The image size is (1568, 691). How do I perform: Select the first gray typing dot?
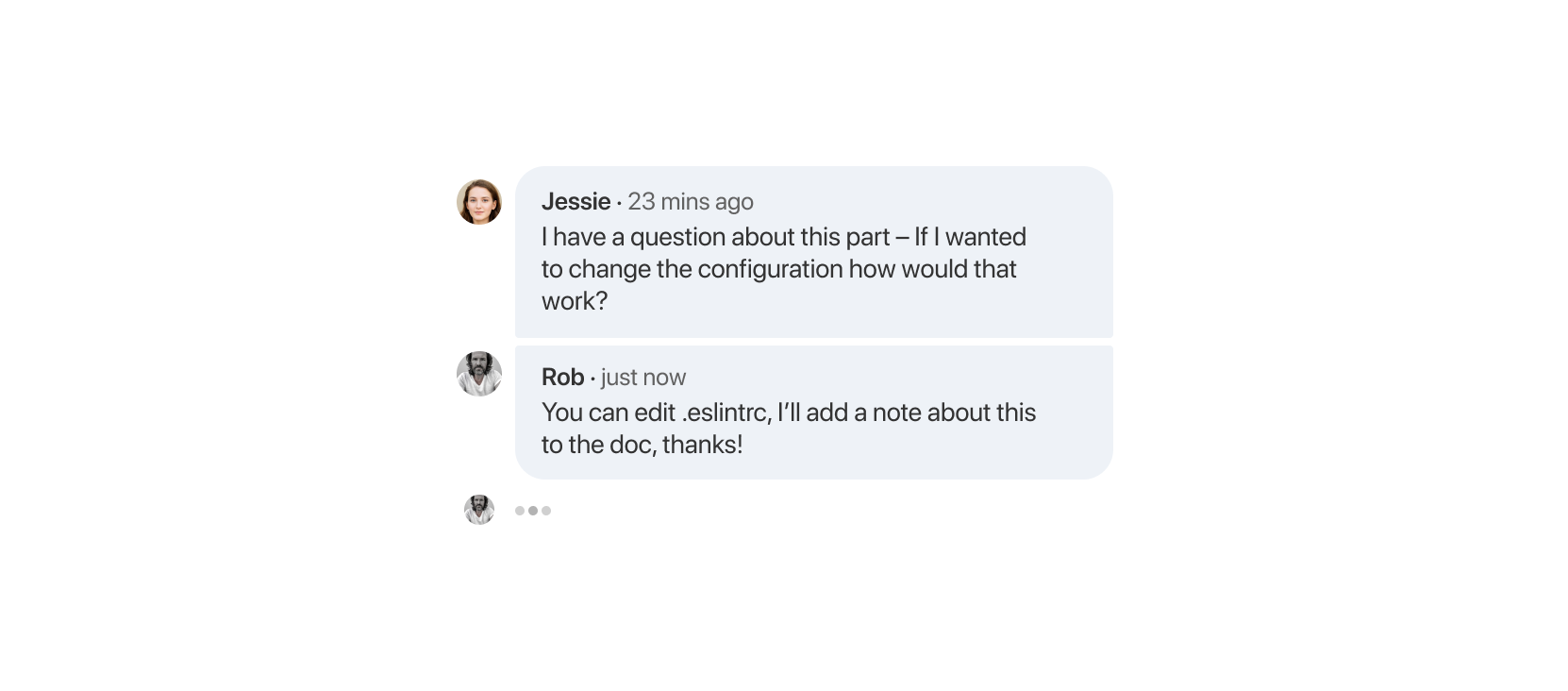pos(519,510)
